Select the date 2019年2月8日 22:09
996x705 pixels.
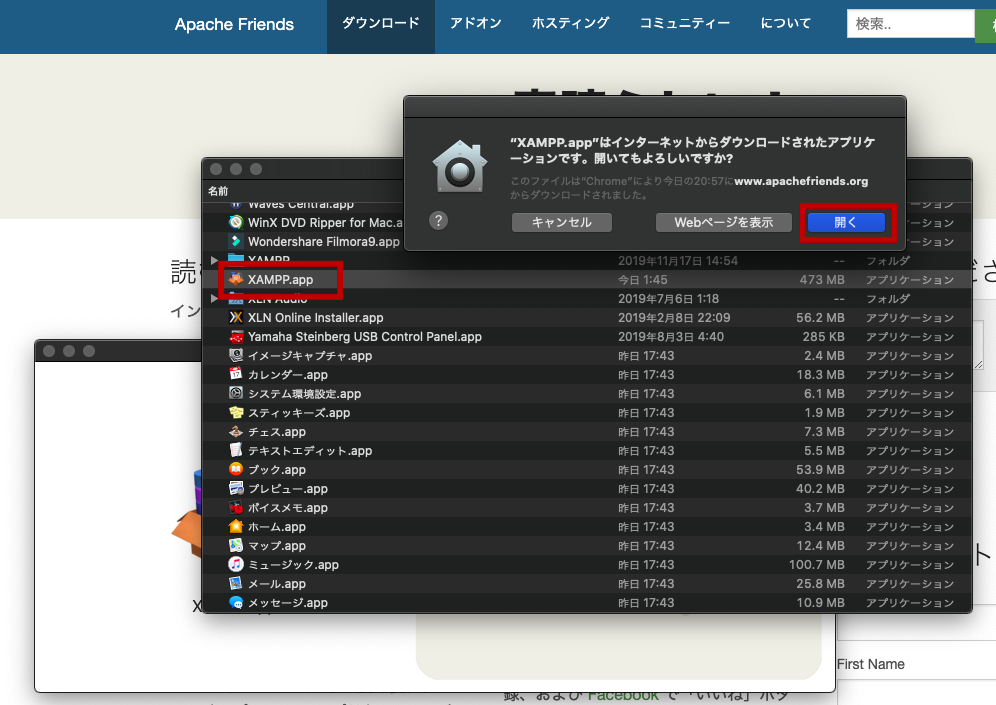(x=674, y=318)
